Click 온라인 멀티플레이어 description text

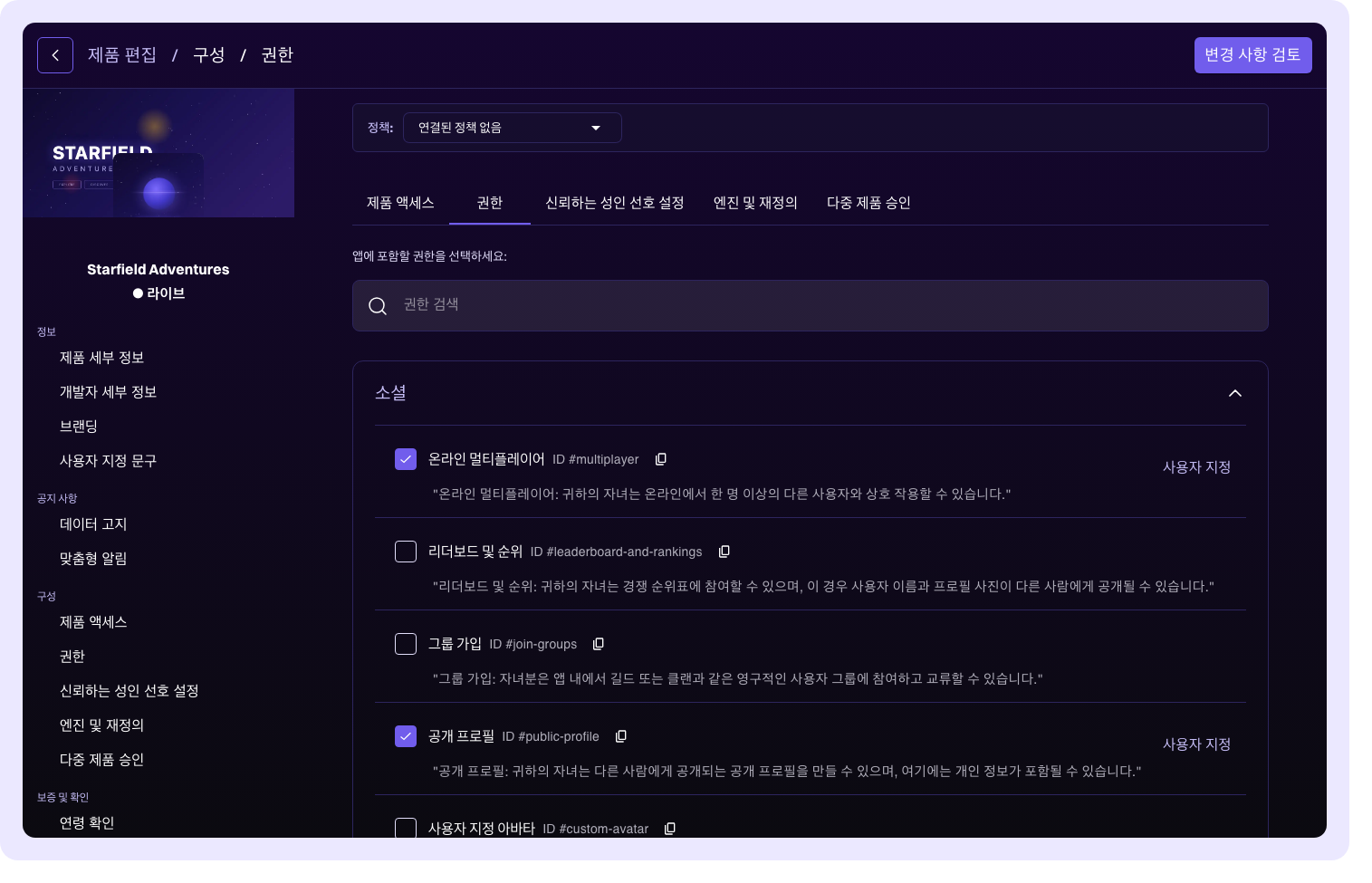pos(722,494)
